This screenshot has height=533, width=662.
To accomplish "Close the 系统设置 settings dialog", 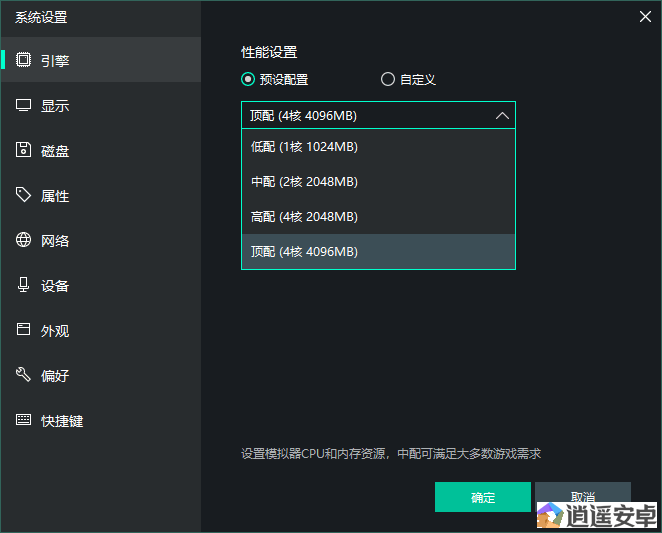I will 645,15.
